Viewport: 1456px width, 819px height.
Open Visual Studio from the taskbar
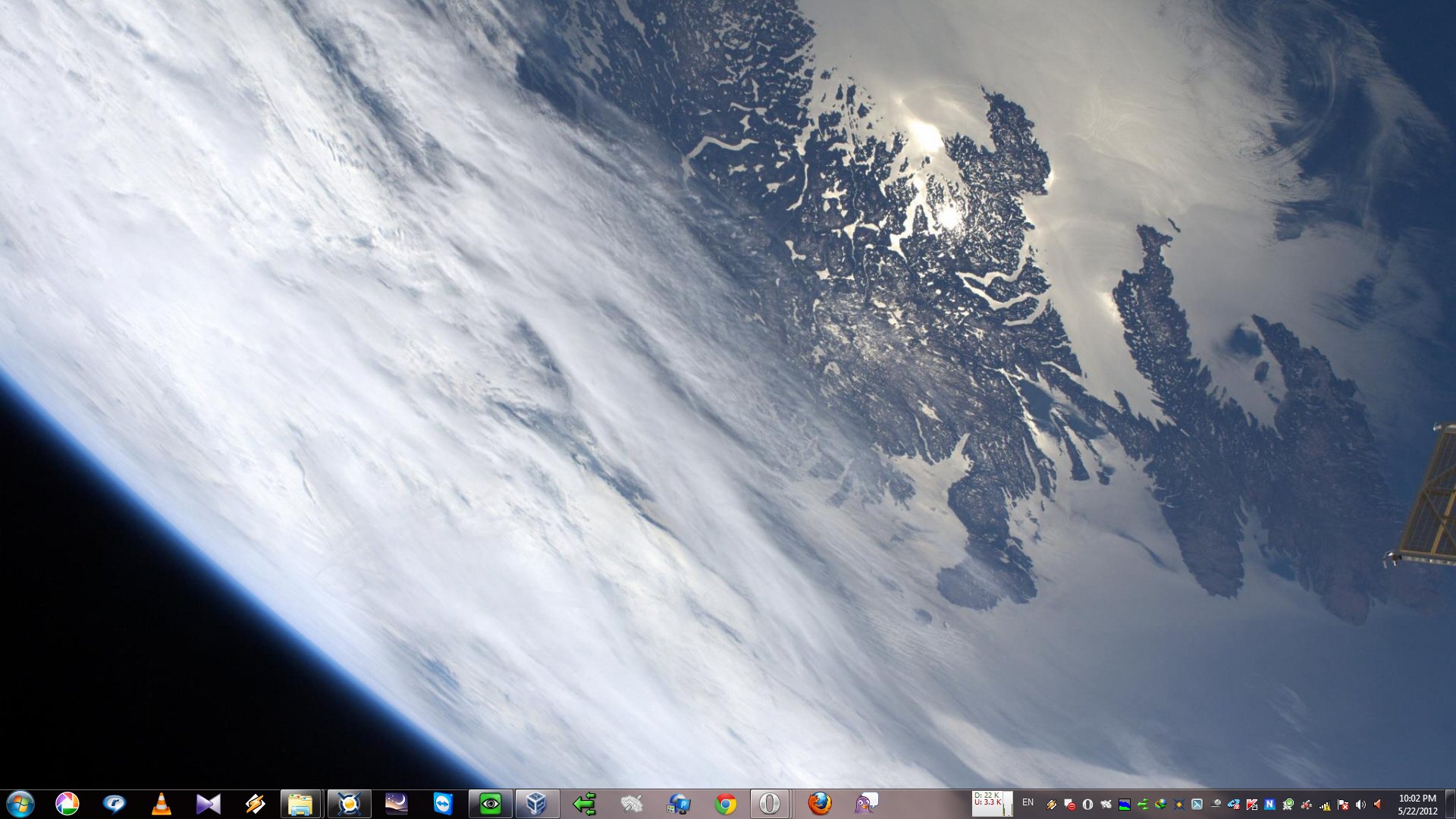[x=209, y=804]
